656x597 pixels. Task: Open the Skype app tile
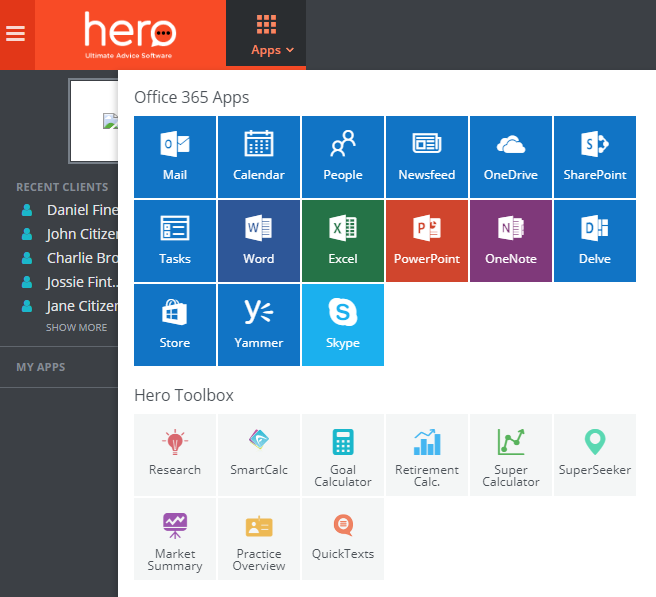(x=343, y=325)
